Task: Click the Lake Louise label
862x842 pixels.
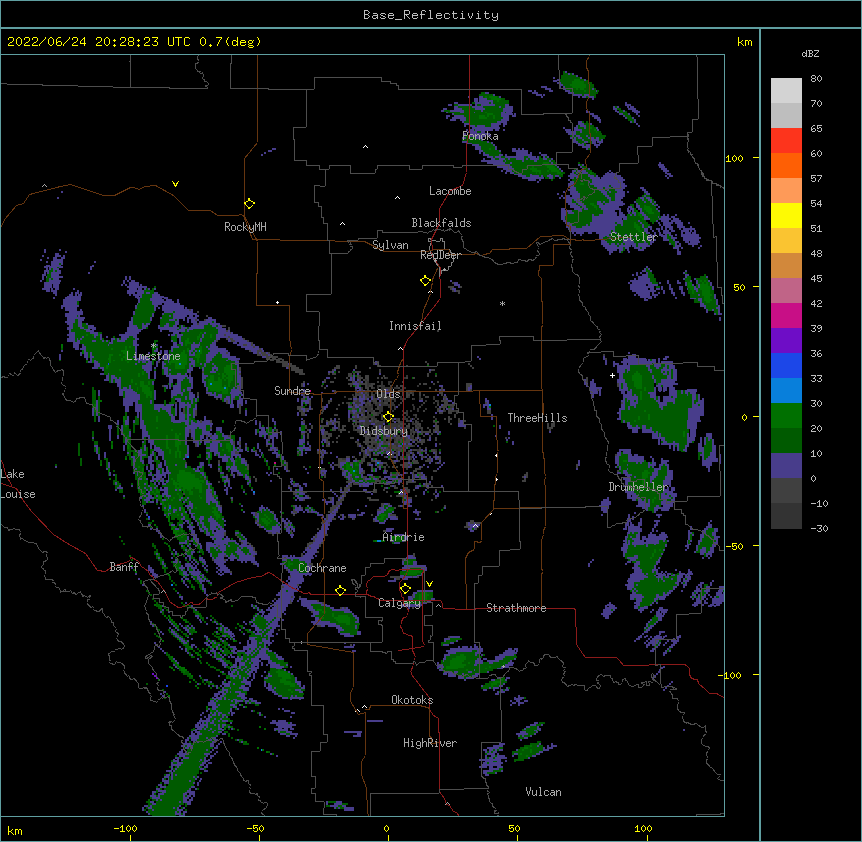Action: (x=18, y=484)
